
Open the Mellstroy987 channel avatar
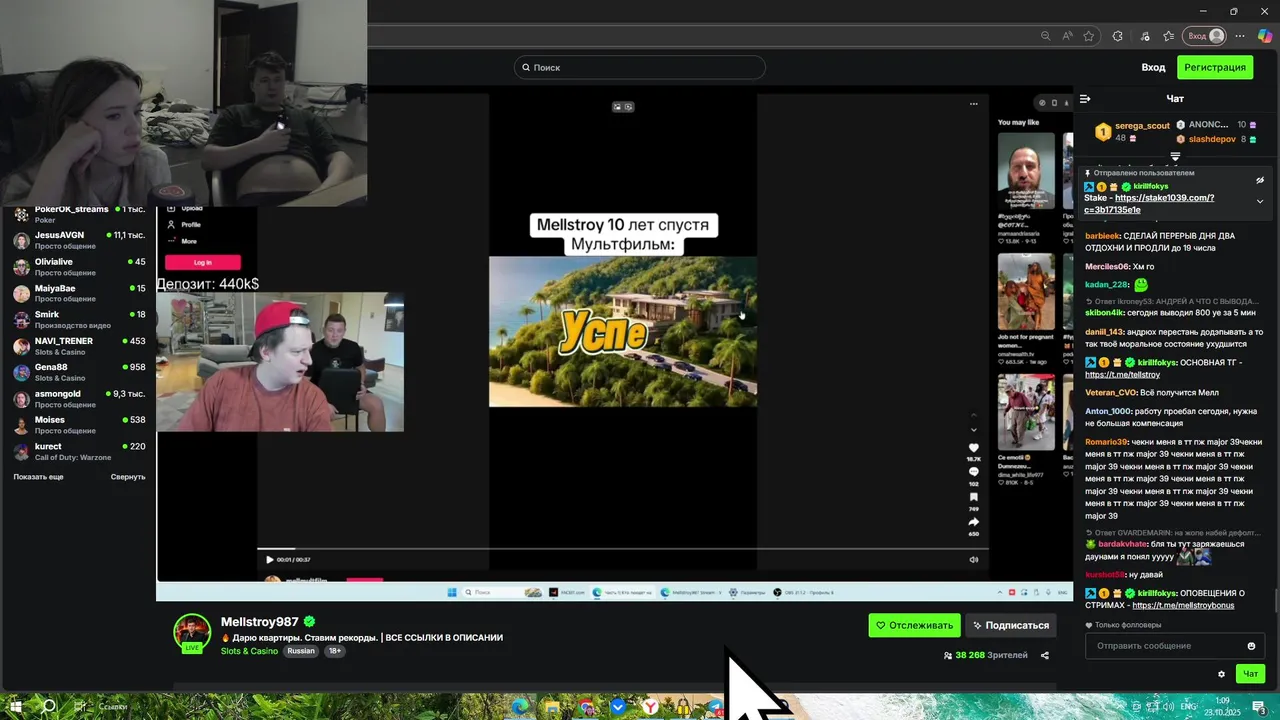point(192,633)
